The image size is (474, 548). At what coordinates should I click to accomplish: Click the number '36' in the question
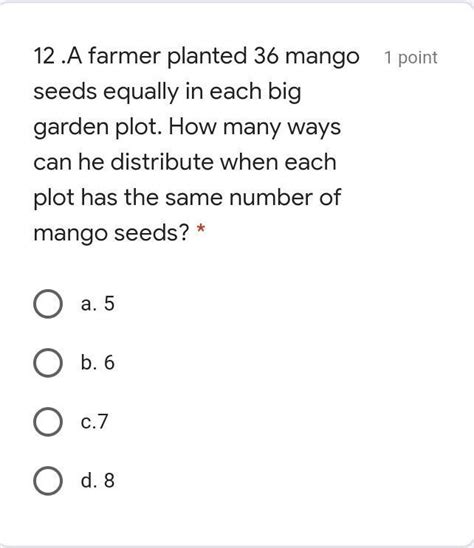pos(266,56)
